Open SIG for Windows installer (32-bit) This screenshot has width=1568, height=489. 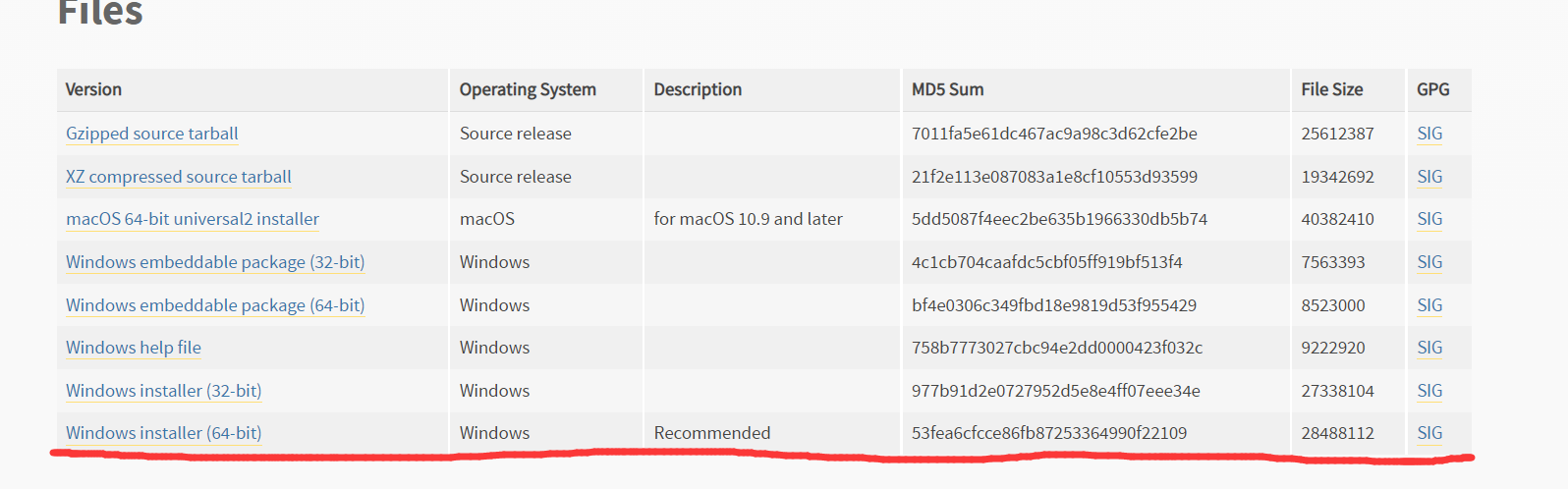click(x=1429, y=391)
